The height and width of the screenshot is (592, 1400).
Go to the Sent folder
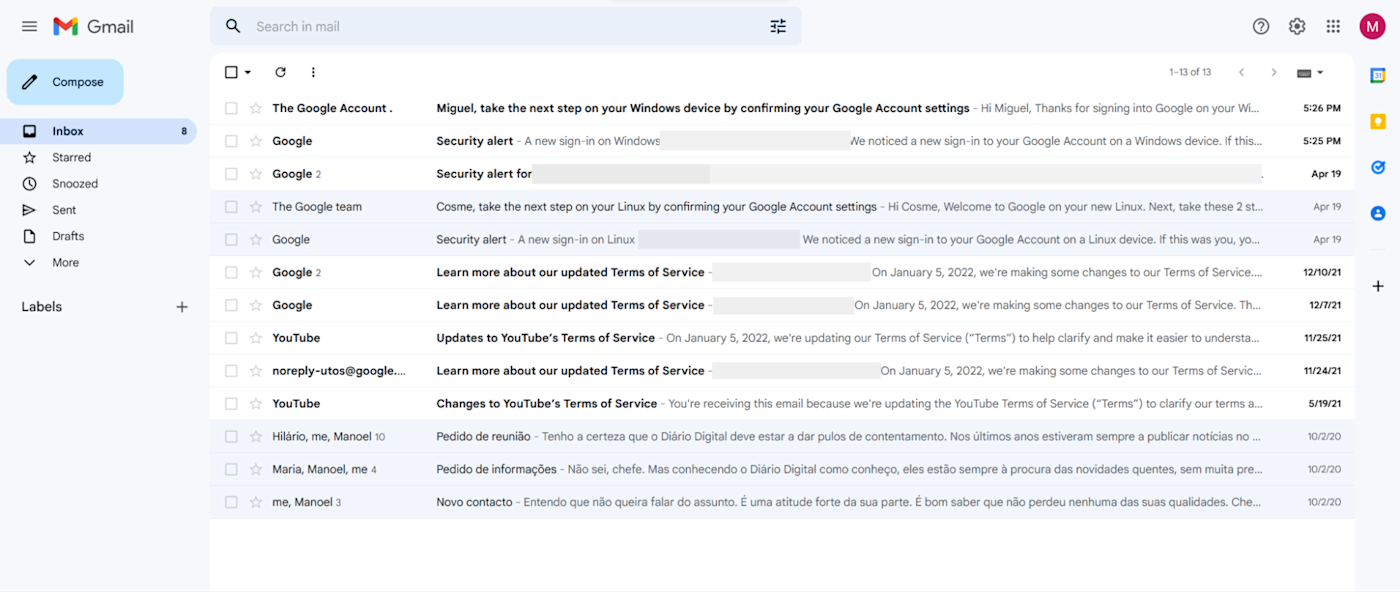click(x=64, y=210)
